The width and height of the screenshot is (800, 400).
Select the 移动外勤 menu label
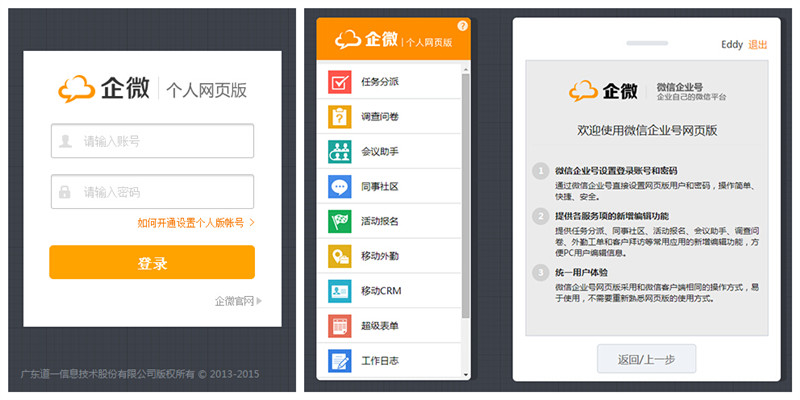pyautogui.click(x=380, y=256)
